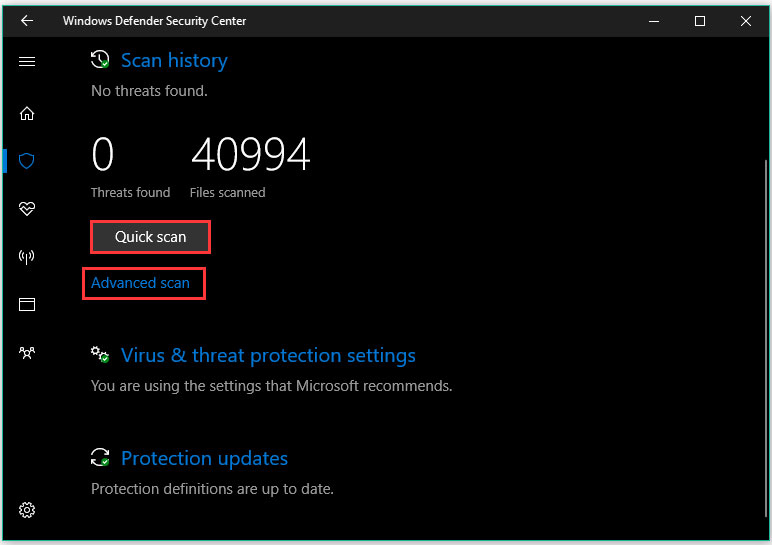The width and height of the screenshot is (772, 545).
Task: Minimize the Windows Defender Security Center window
Action: coord(655,21)
